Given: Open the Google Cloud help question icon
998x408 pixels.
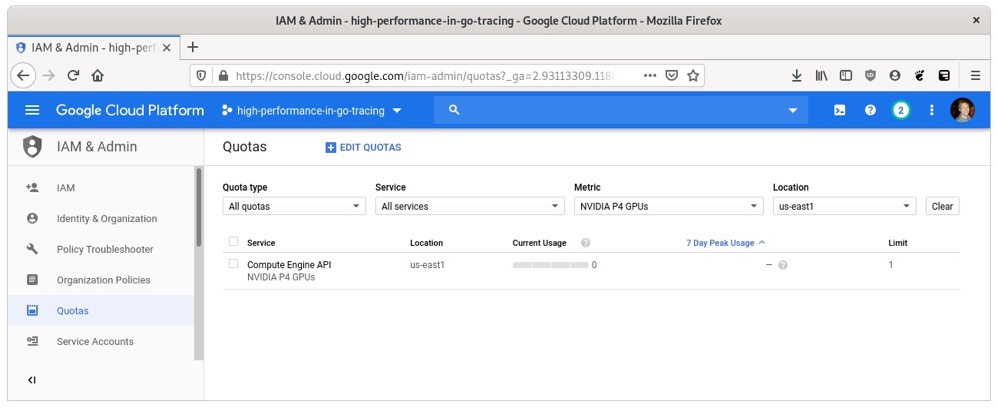Looking at the screenshot, I should tap(870, 110).
